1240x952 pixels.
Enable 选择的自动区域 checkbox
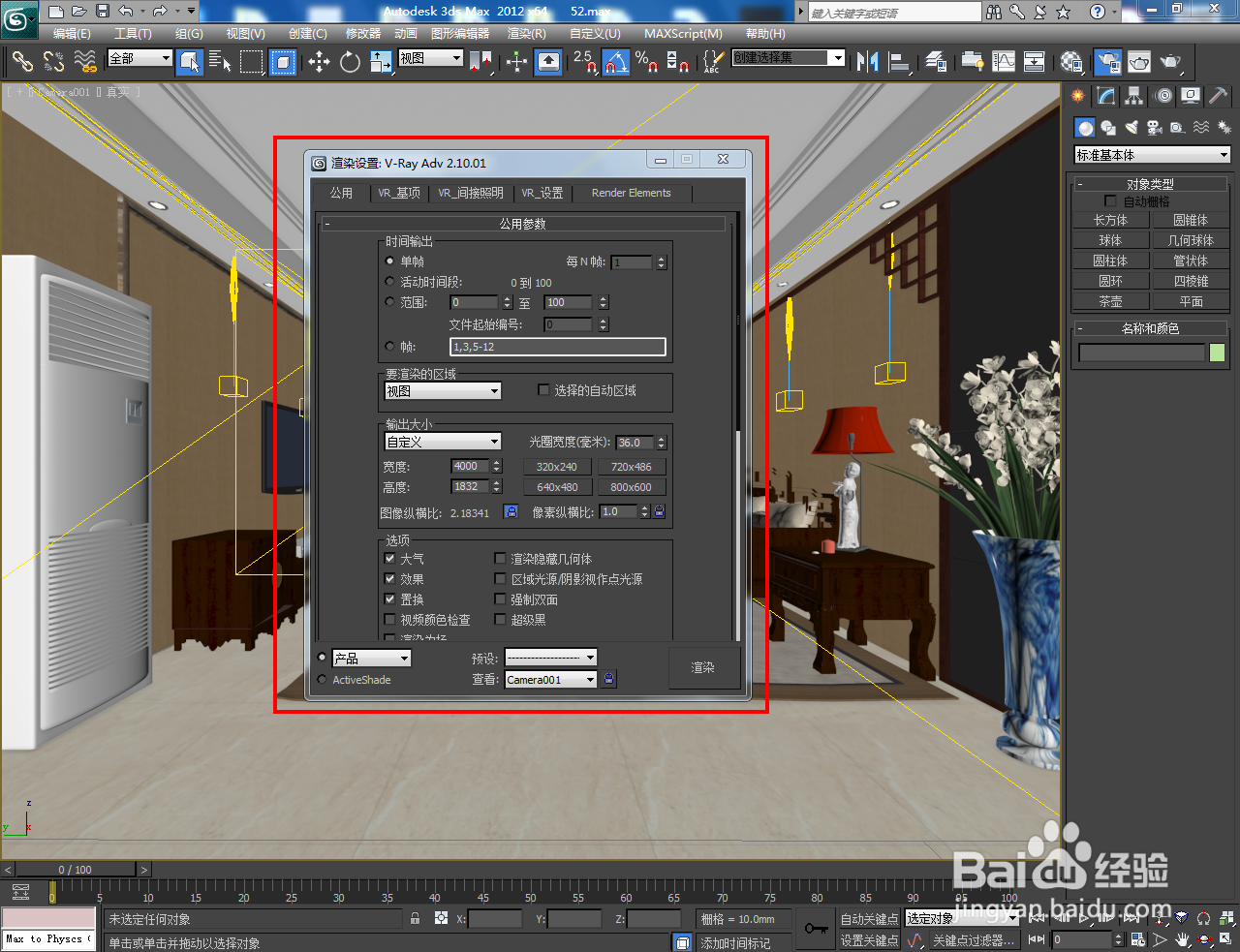543,390
